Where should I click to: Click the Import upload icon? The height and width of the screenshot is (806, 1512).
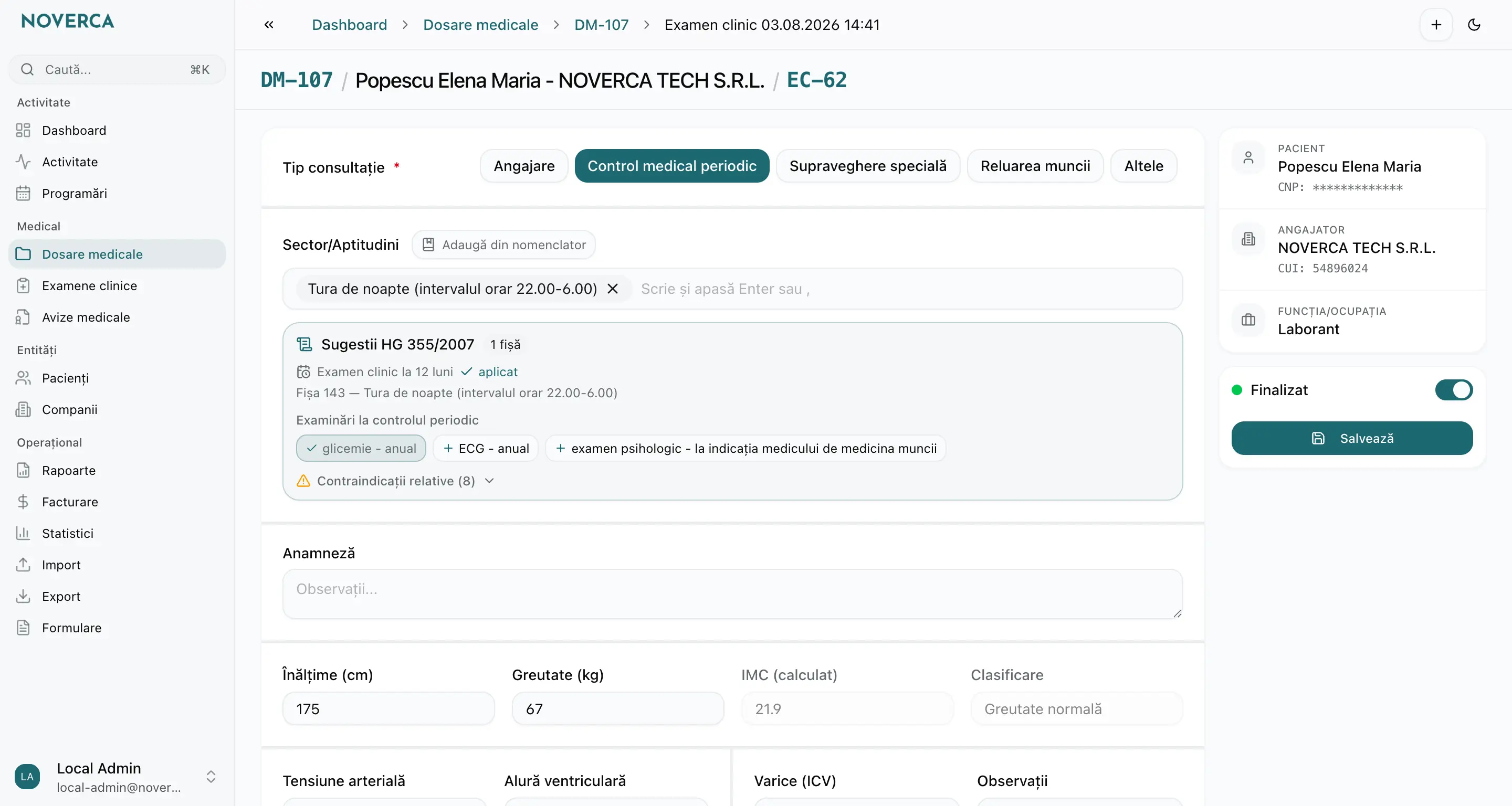[23, 564]
